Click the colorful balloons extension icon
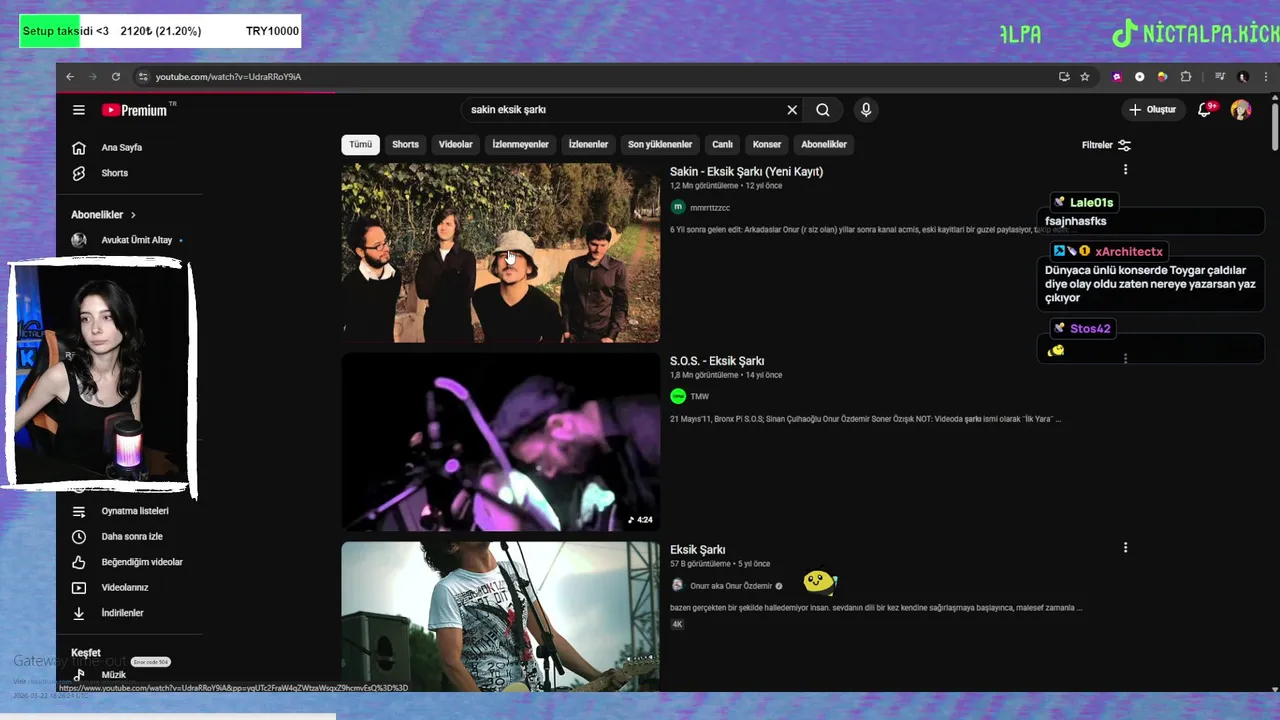Screen dimensions: 1280x720 (x=1162, y=77)
